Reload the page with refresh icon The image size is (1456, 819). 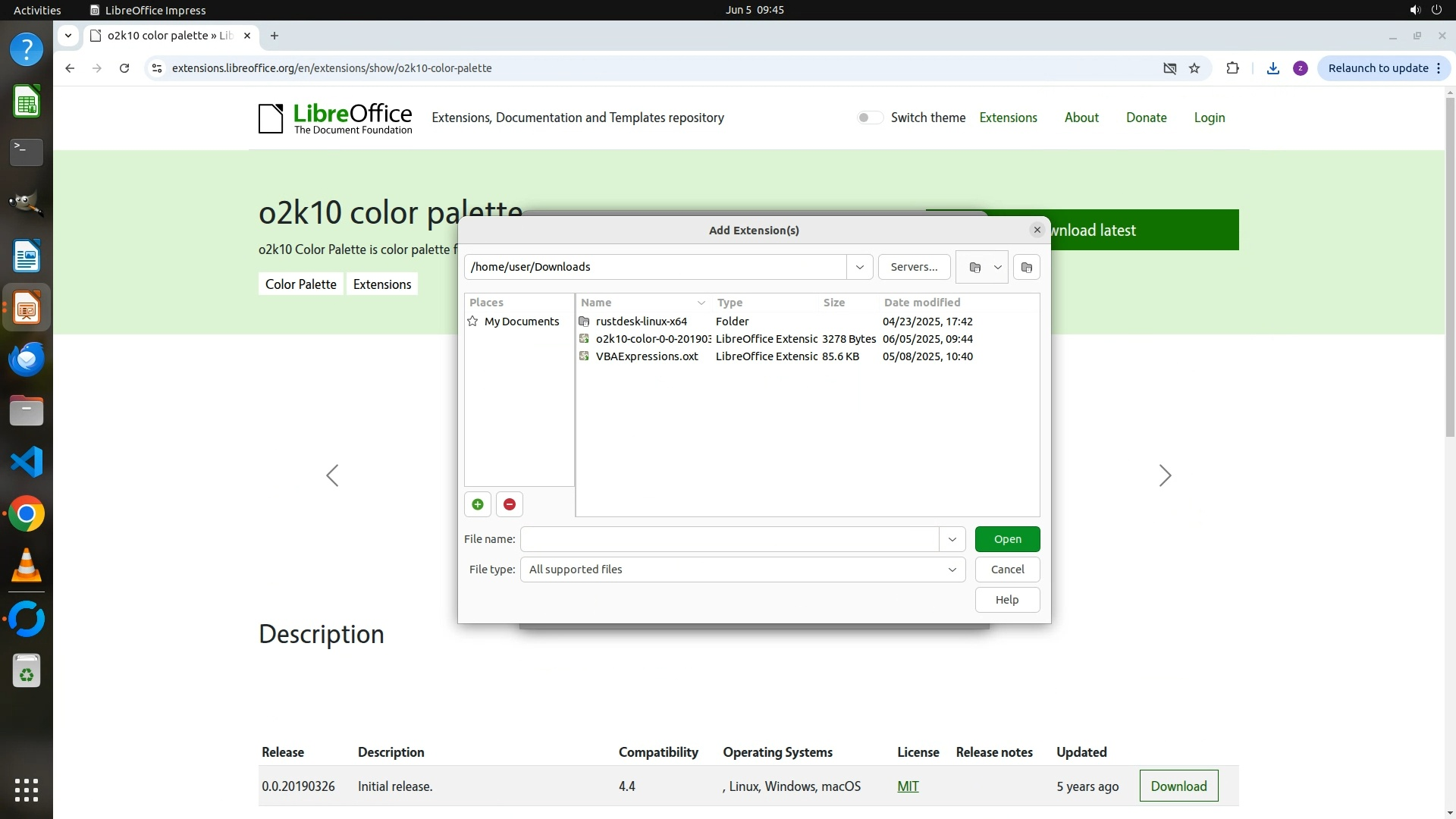coord(124,68)
